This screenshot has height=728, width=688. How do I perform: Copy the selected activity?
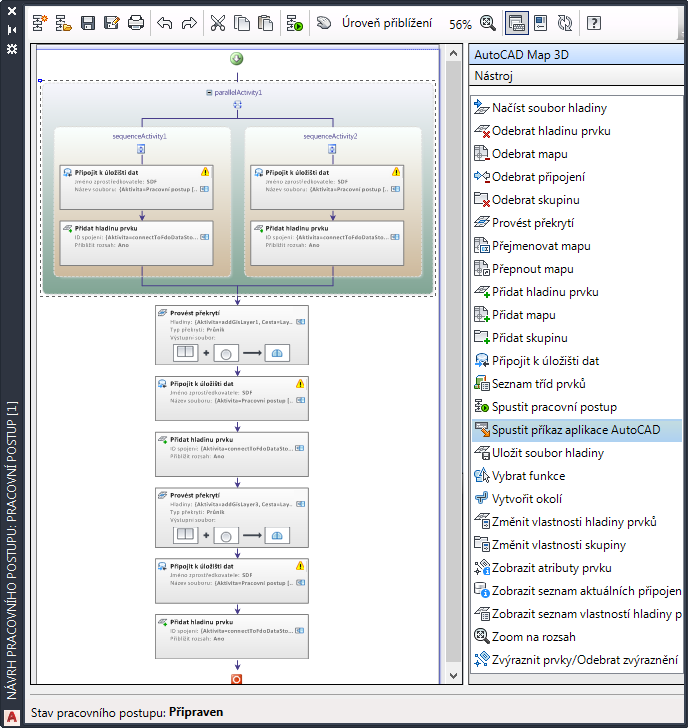point(241,23)
